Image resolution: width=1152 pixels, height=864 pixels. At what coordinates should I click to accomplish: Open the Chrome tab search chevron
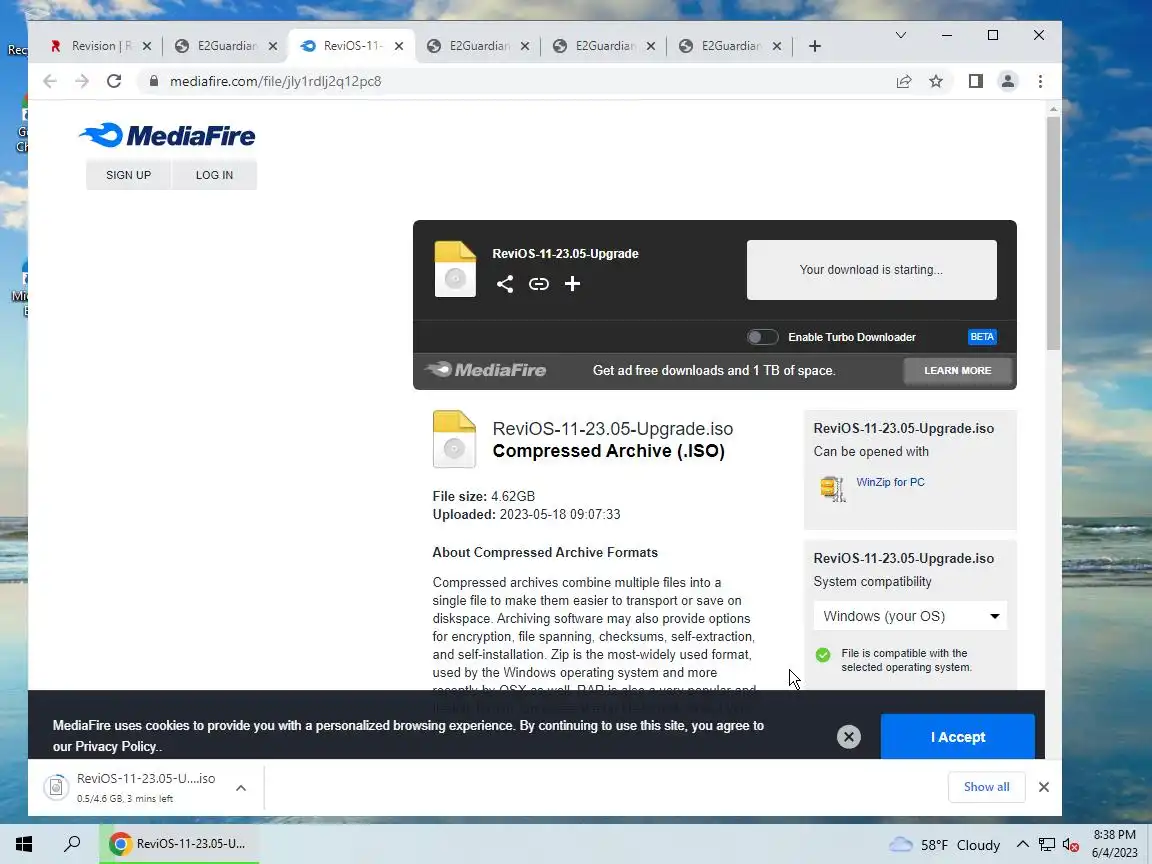pyautogui.click(x=901, y=35)
